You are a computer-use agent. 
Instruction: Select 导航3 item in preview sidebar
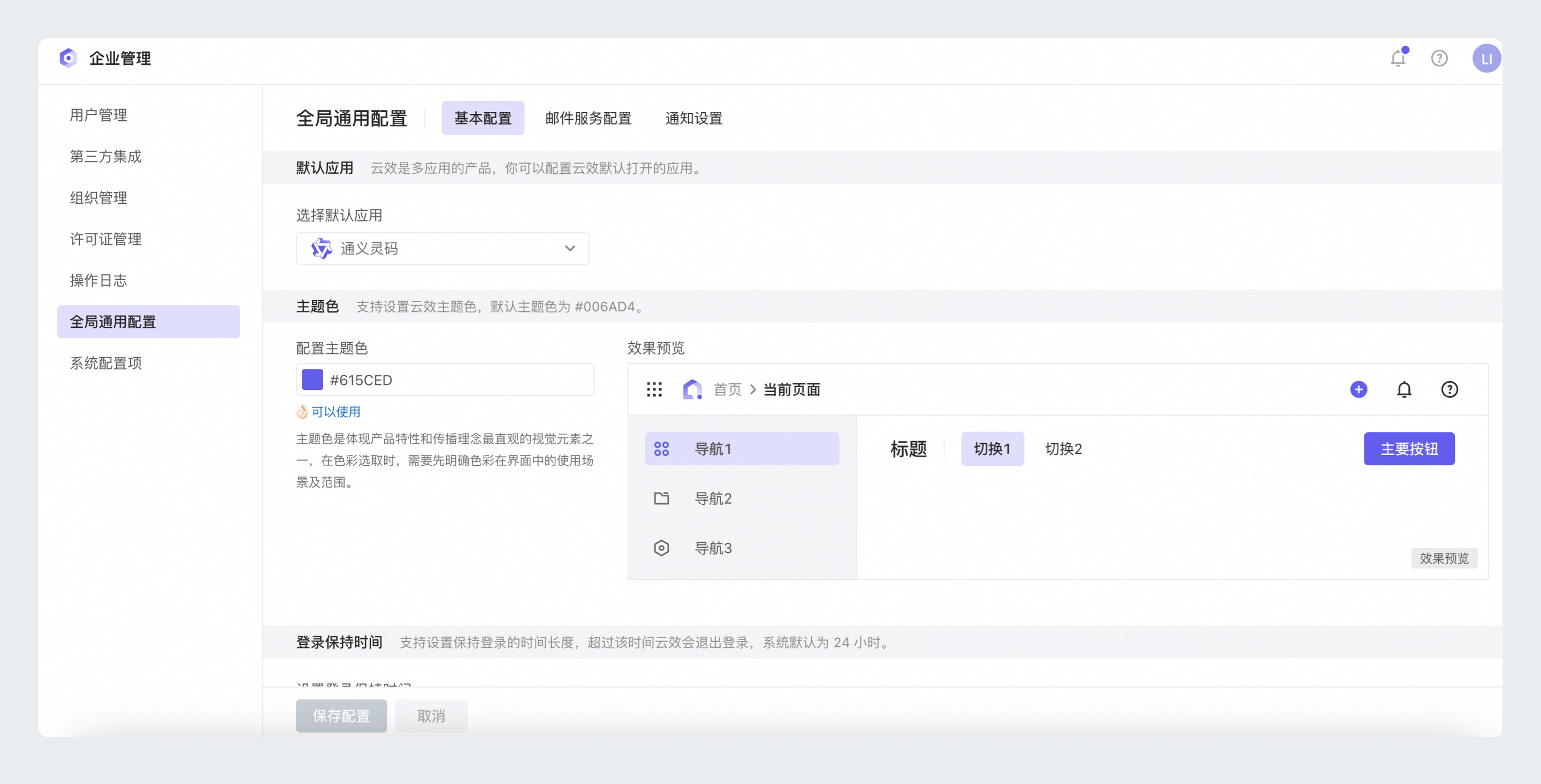(x=742, y=548)
